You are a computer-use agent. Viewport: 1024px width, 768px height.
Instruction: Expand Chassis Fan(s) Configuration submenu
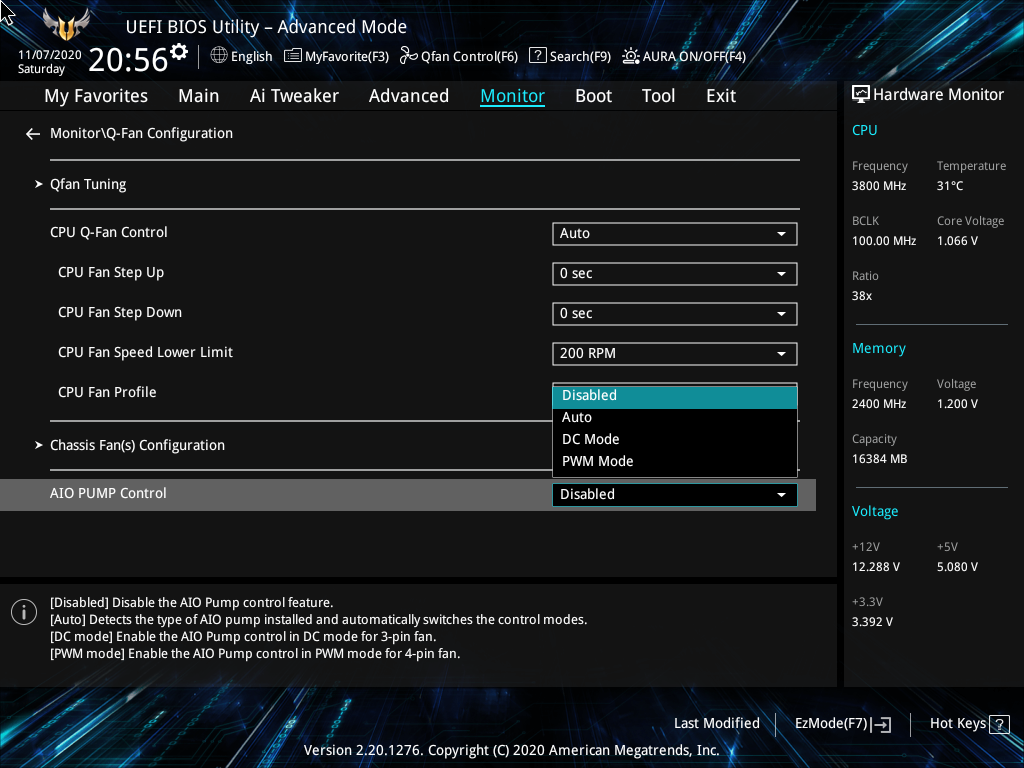[137, 445]
